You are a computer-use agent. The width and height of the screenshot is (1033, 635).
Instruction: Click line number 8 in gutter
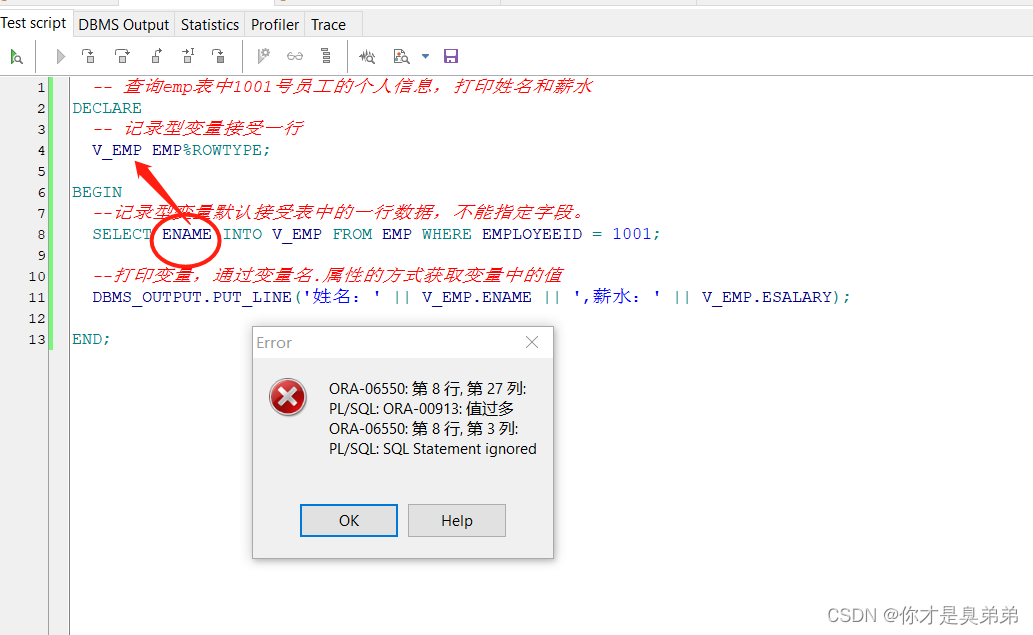coord(41,234)
